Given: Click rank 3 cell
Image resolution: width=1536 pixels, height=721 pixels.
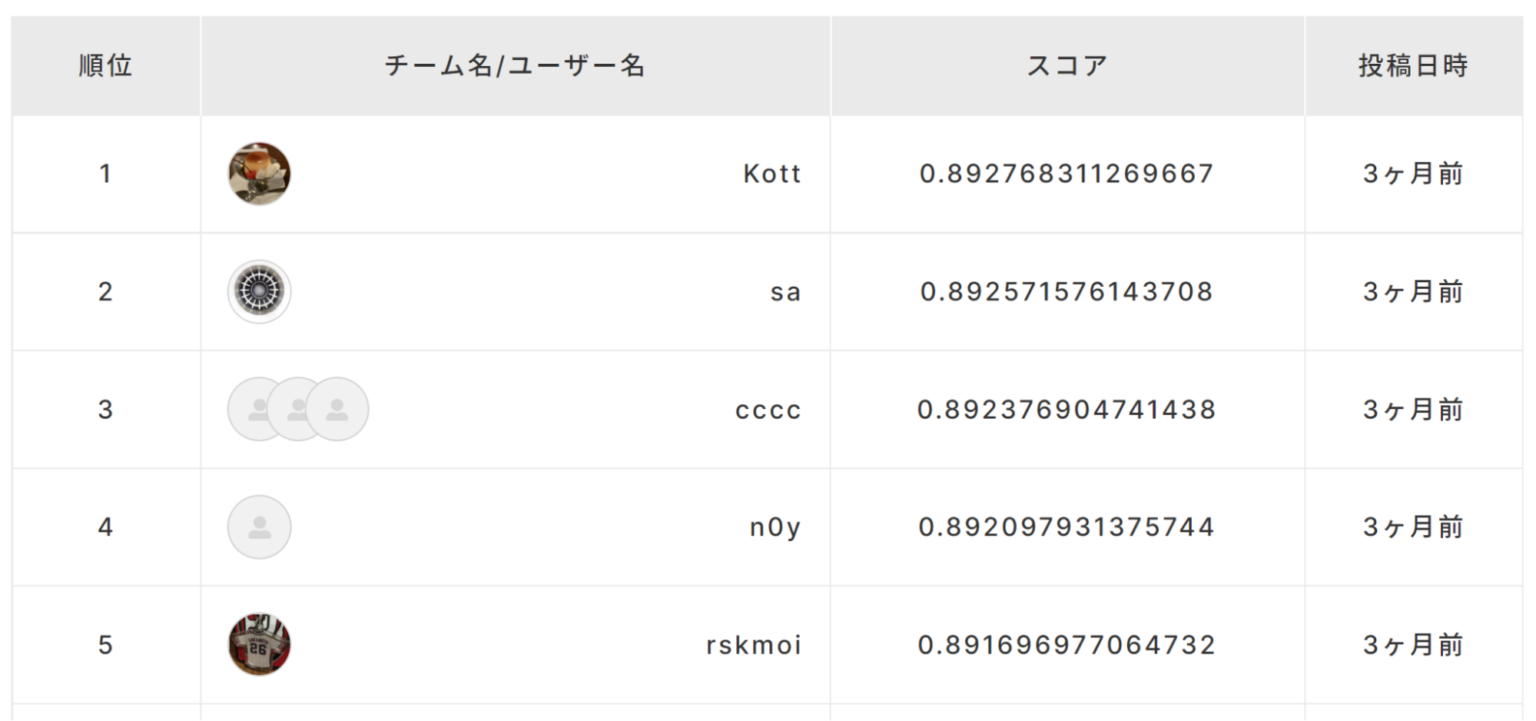Looking at the screenshot, I should click(x=105, y=410).
